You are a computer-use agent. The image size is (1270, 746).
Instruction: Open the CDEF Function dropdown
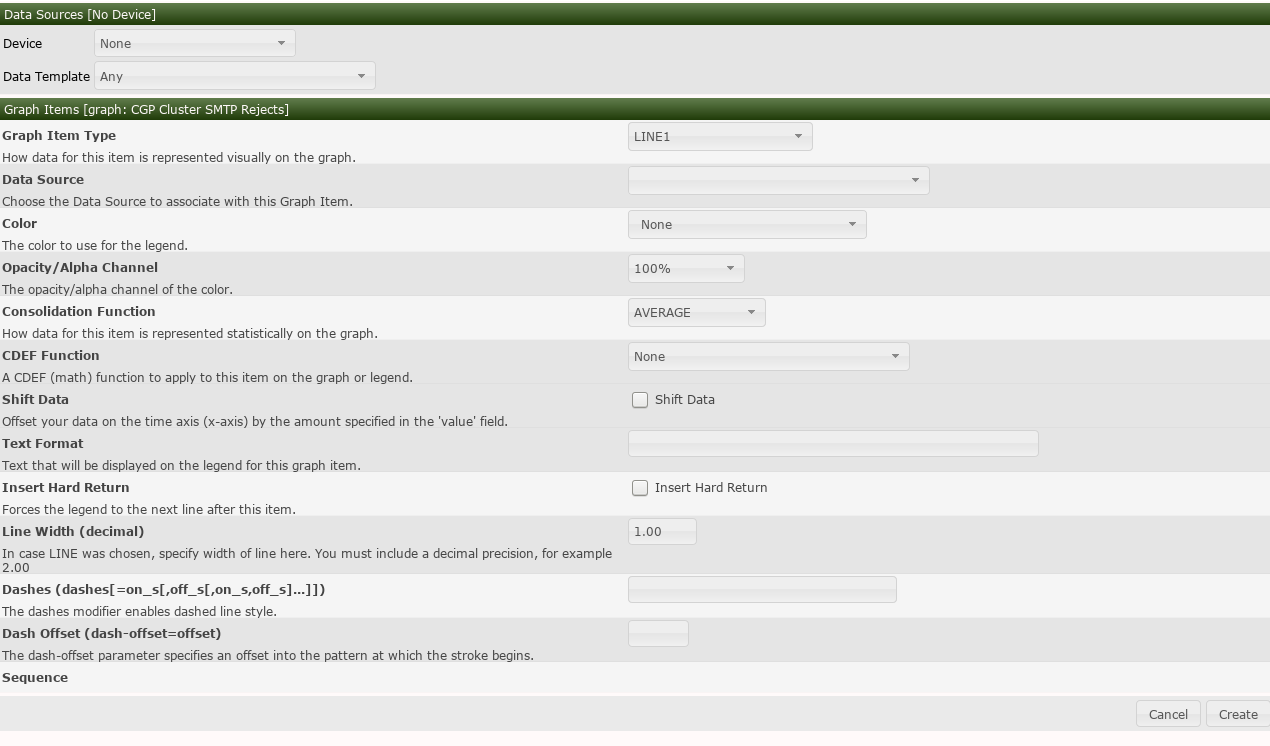[x=767, y=356]
